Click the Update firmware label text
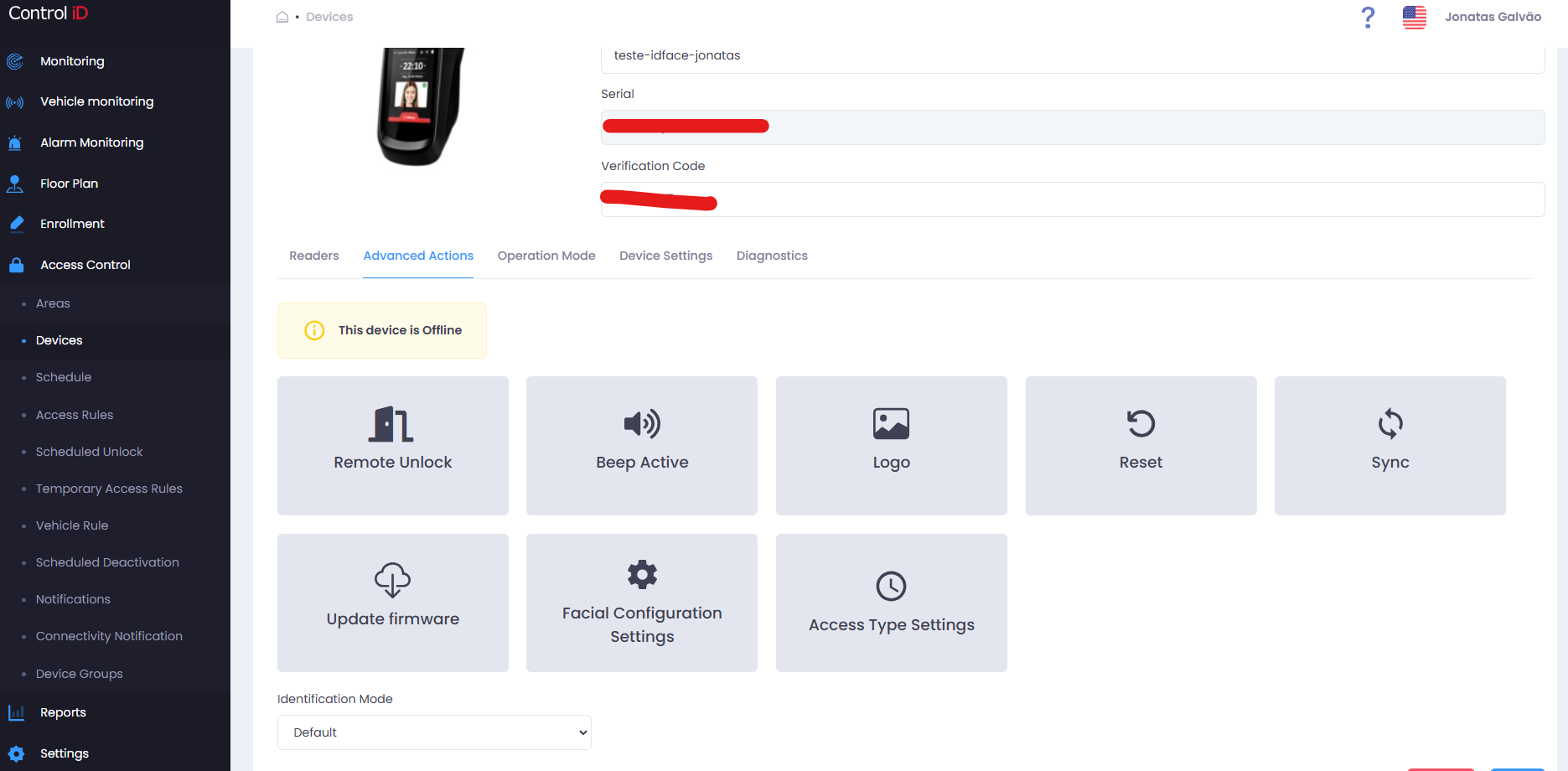1568x771 pixels. click(x=392, y=619)
